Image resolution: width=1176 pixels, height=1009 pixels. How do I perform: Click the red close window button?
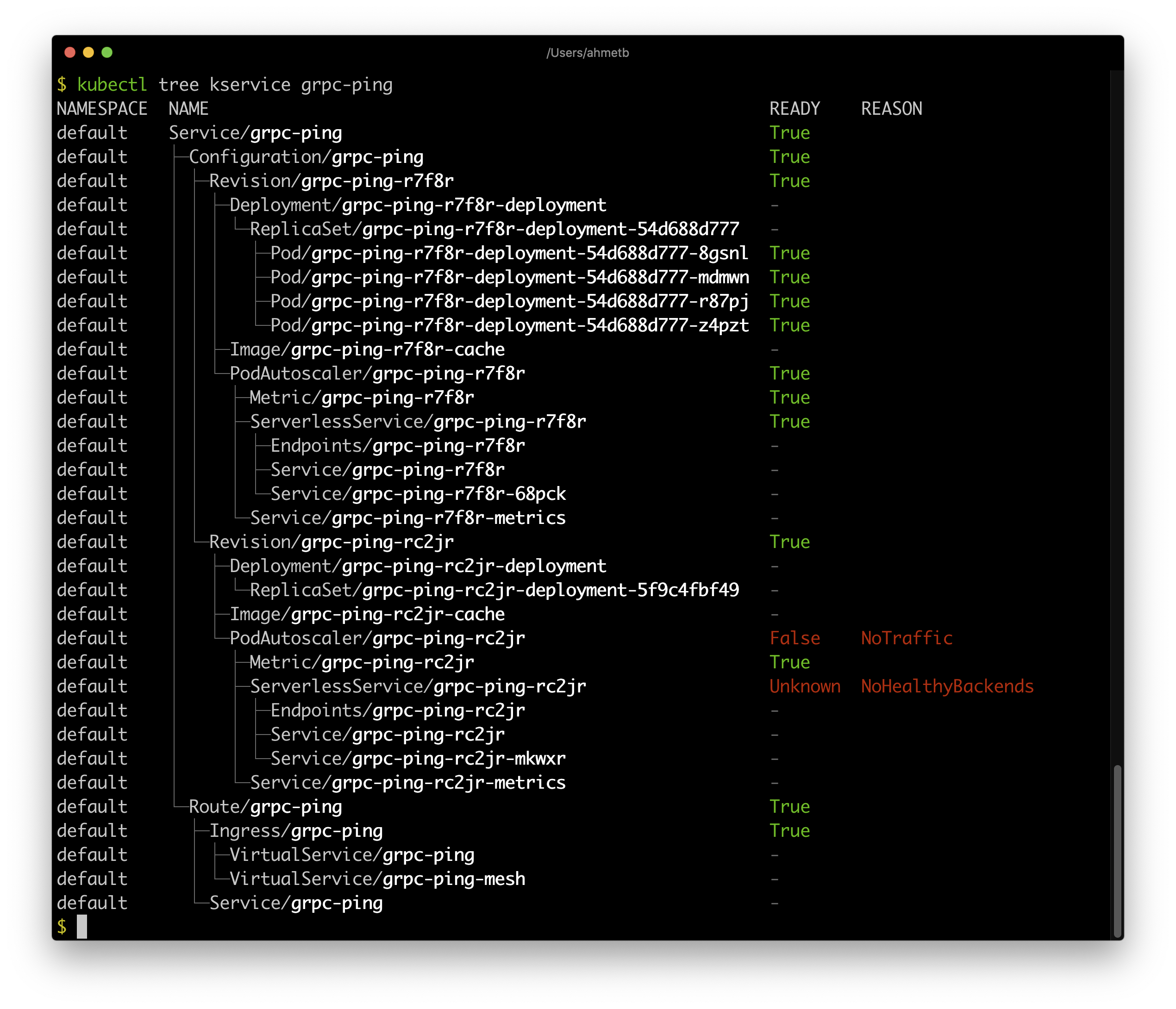click(x=70, y=52)
